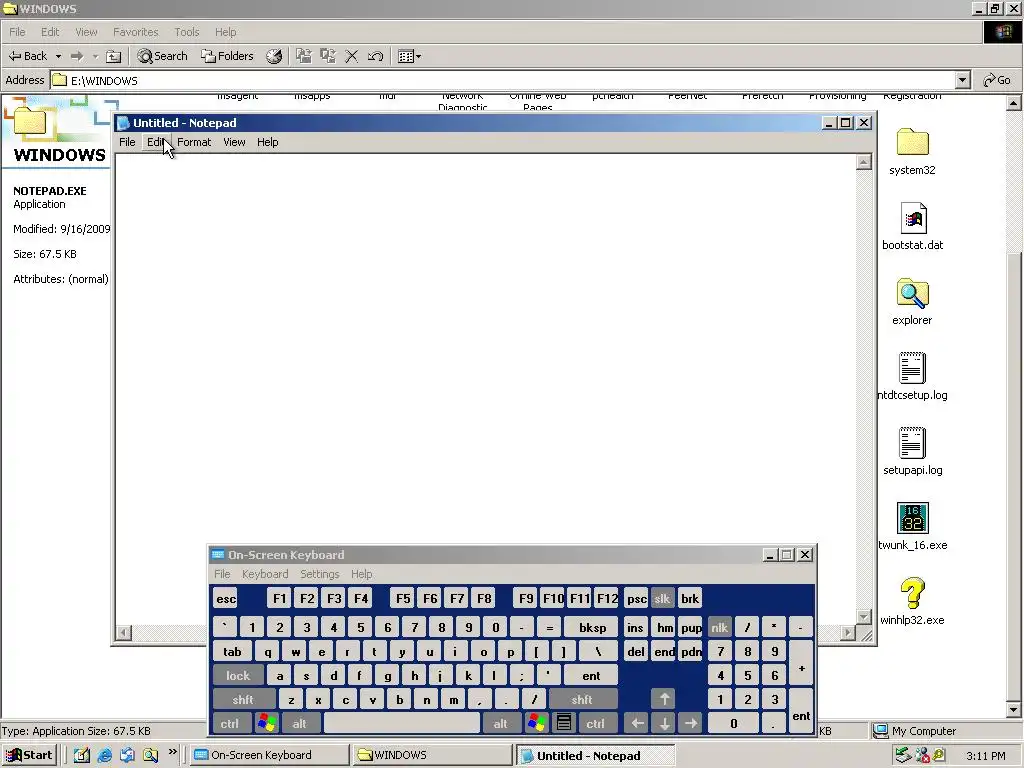
Task: Select the explorer application icon
Action: tap(912, 293)
